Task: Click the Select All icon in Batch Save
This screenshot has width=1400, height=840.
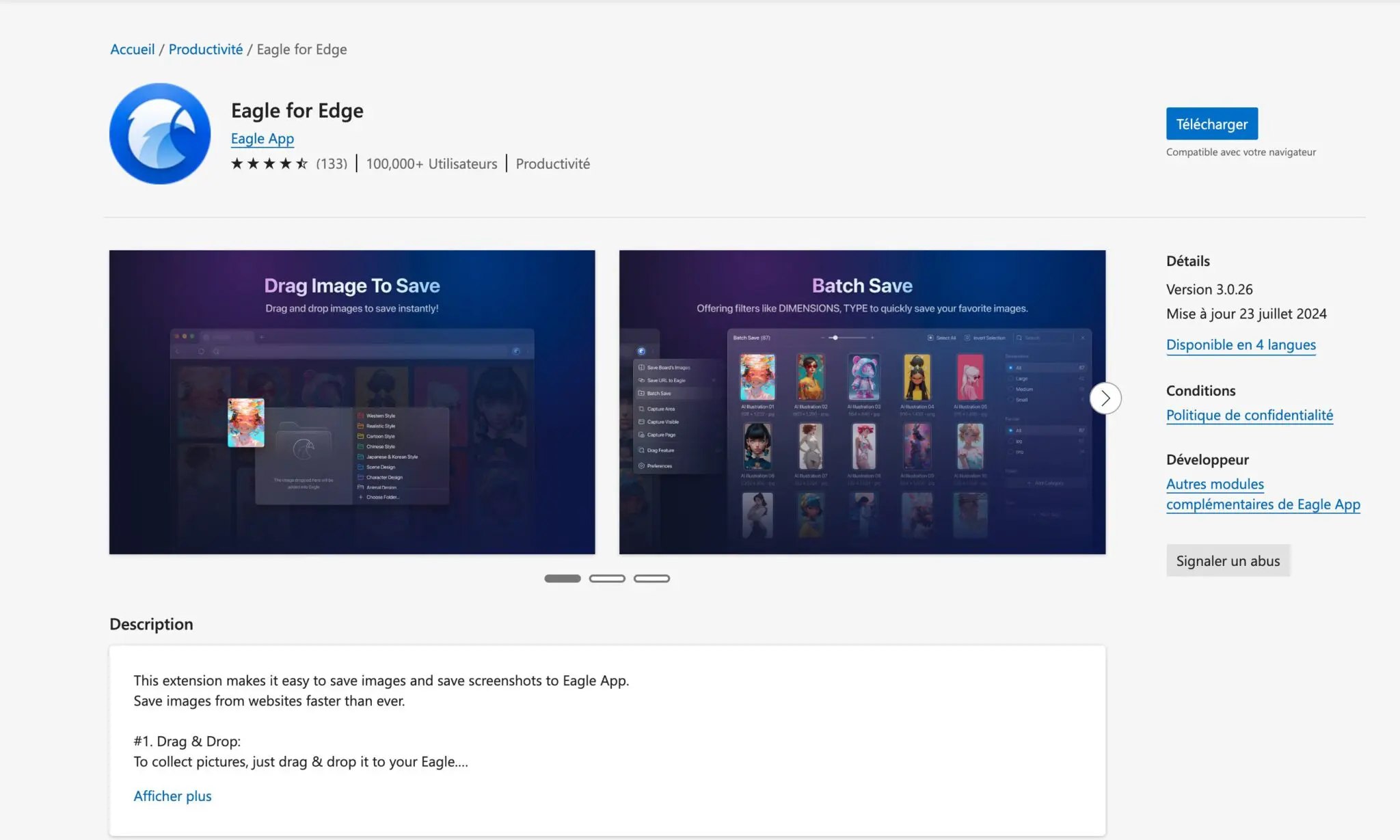Action: (x=930, y=337)
